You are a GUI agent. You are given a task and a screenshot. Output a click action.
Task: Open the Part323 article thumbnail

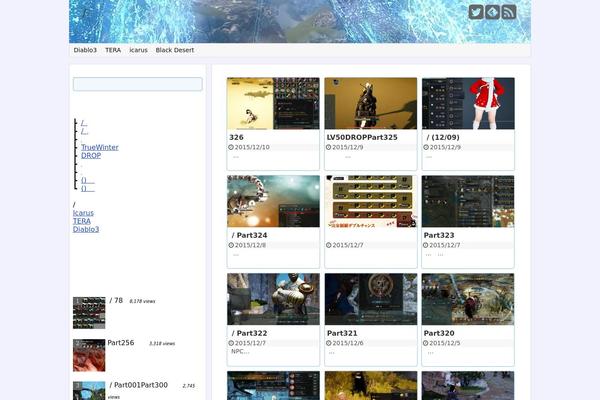point(468,201)
